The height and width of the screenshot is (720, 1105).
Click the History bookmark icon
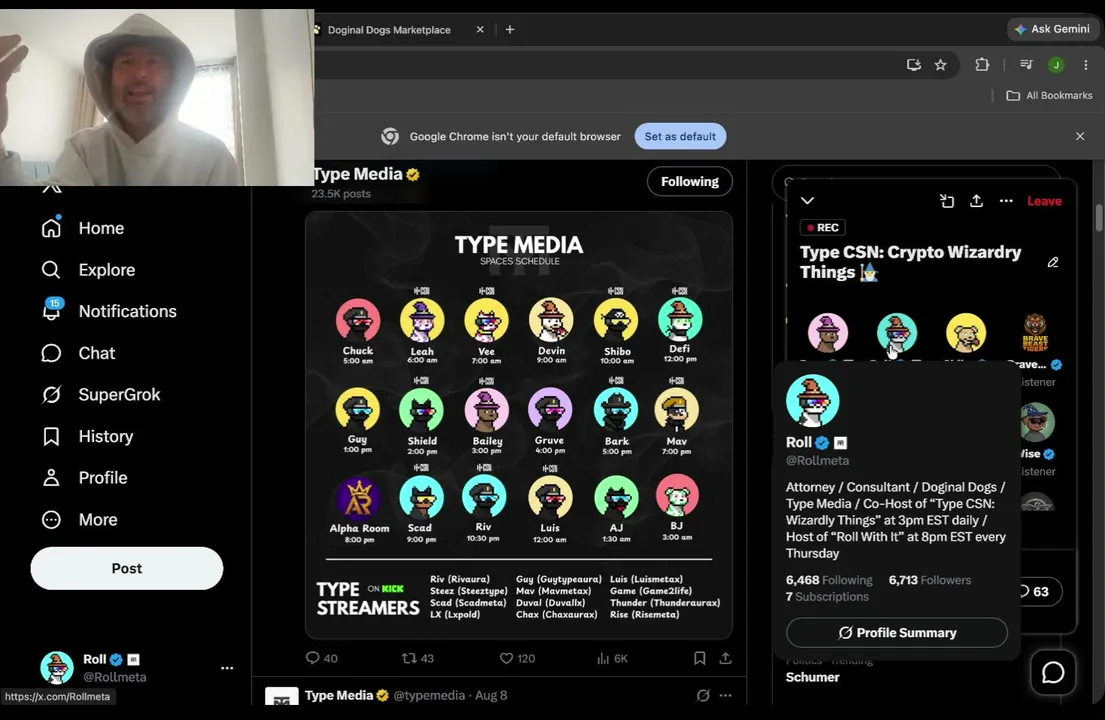point(51,436)
